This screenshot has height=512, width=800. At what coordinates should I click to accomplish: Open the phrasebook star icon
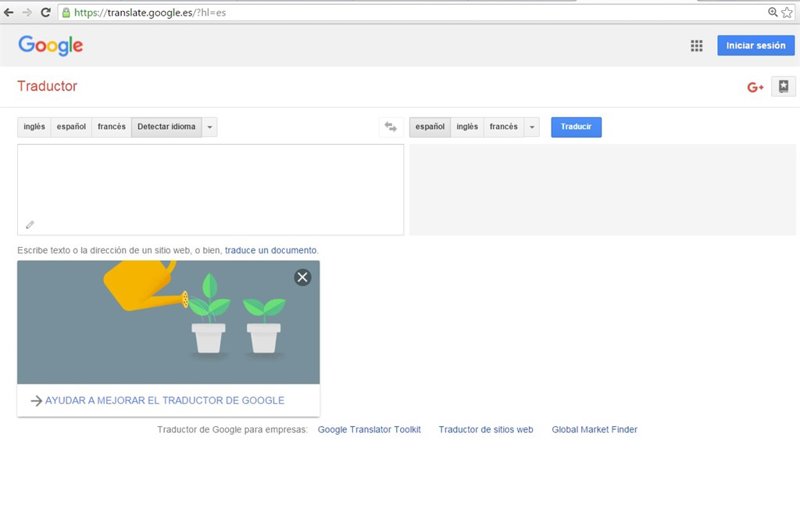[784, 87]
